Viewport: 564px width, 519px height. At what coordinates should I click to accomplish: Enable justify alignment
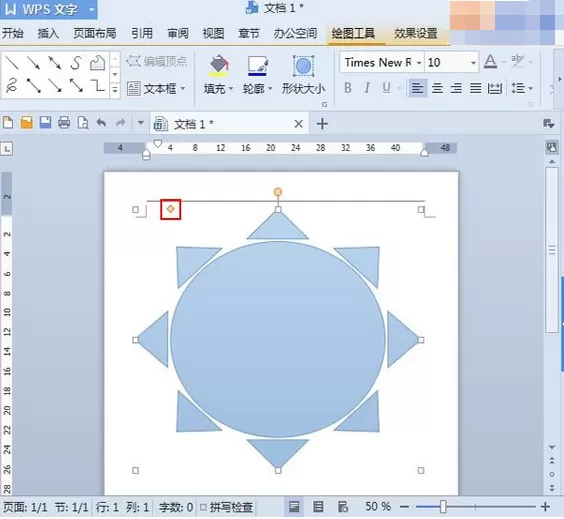(476, 88)
